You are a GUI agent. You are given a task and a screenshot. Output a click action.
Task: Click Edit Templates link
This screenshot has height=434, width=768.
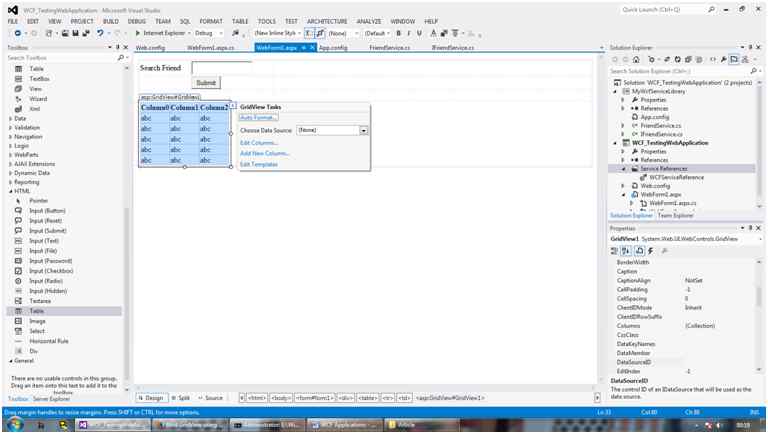259,165
